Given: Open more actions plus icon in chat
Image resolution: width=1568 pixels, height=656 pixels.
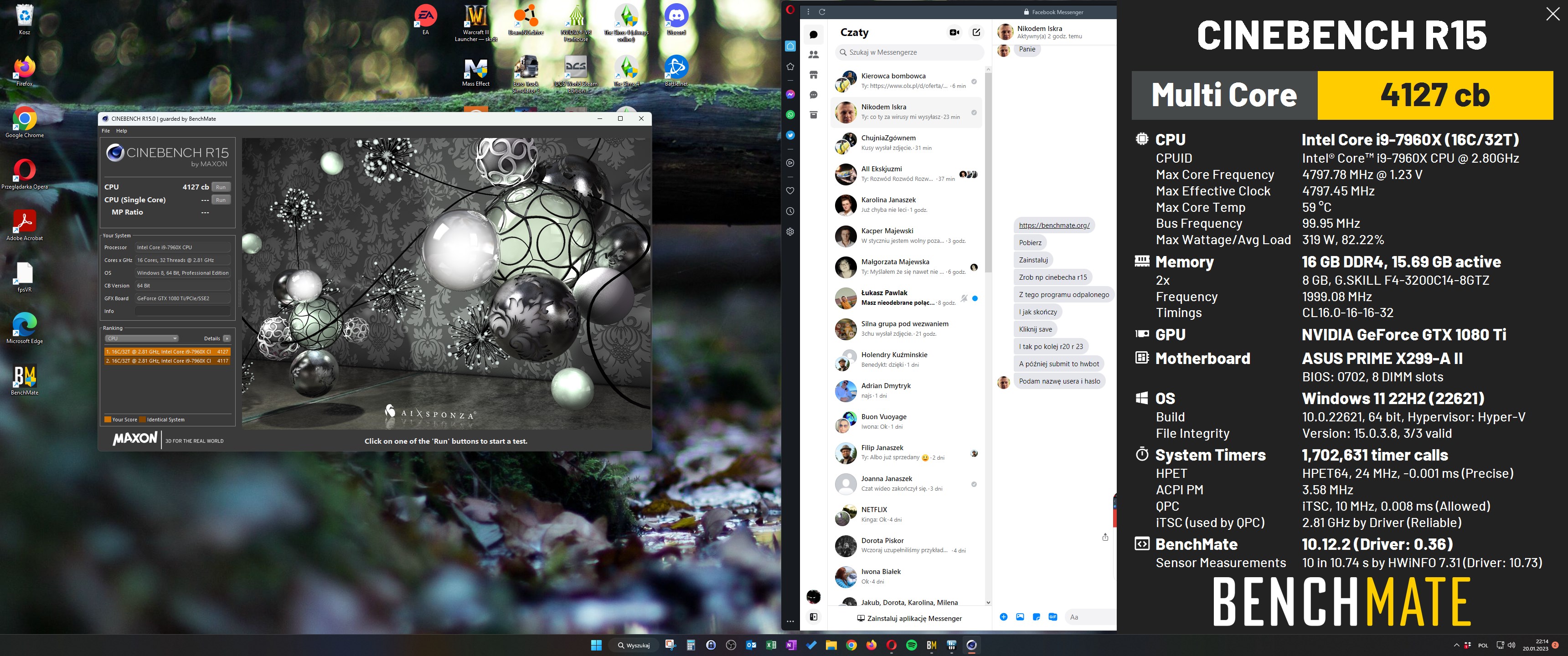Looking at the screenshot, I should 1004,617.
